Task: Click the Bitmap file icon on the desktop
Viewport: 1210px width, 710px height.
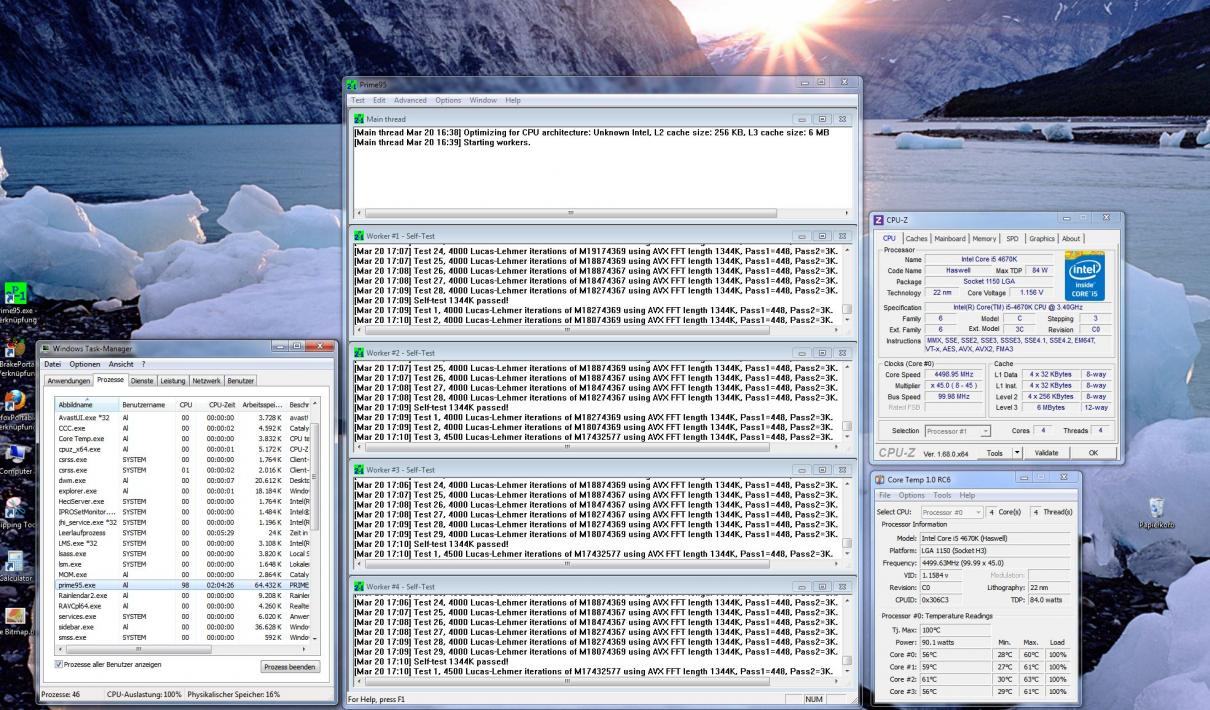Action: (x=15, y=616)
